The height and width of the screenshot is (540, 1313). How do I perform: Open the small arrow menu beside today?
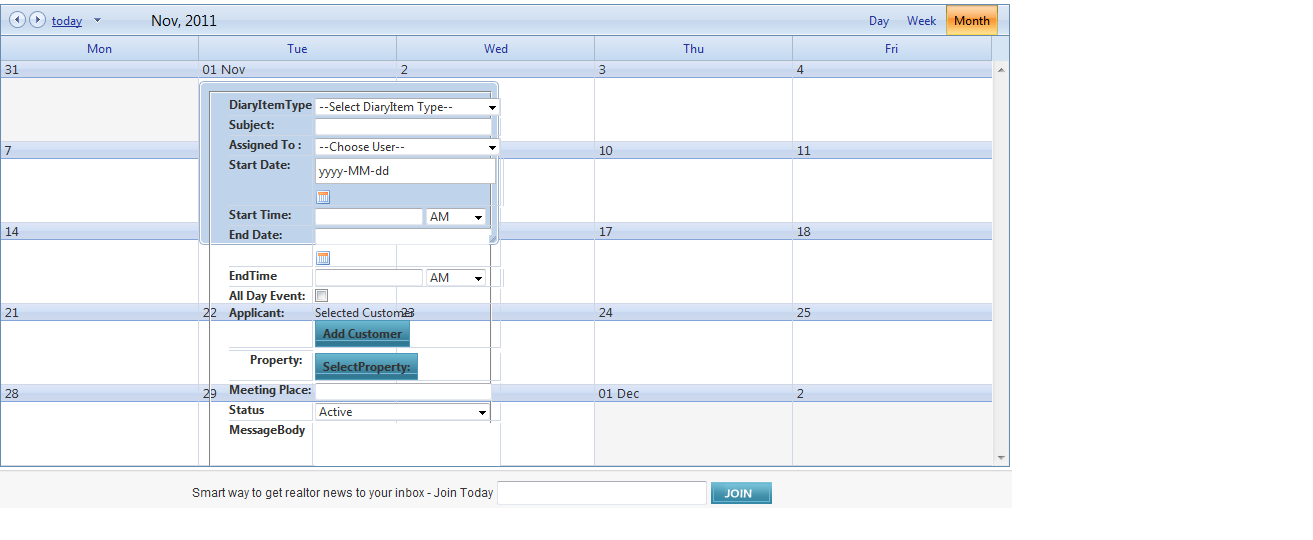97,21
